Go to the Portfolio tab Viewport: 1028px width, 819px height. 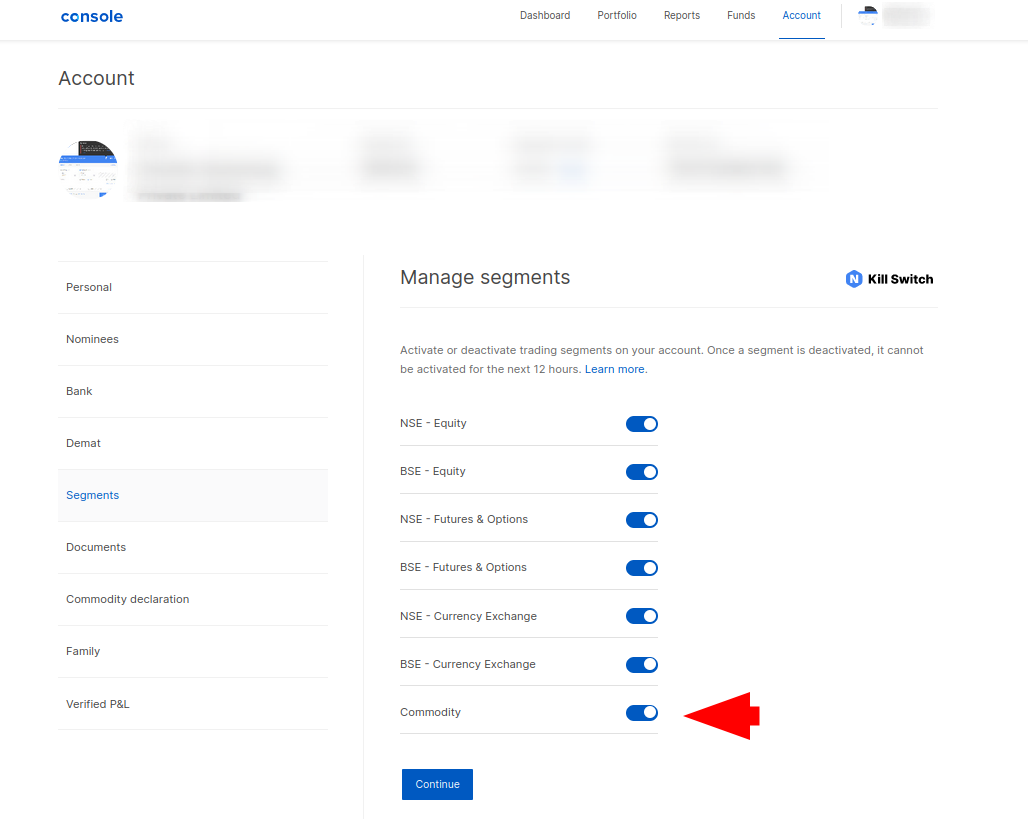coord(617,16)
